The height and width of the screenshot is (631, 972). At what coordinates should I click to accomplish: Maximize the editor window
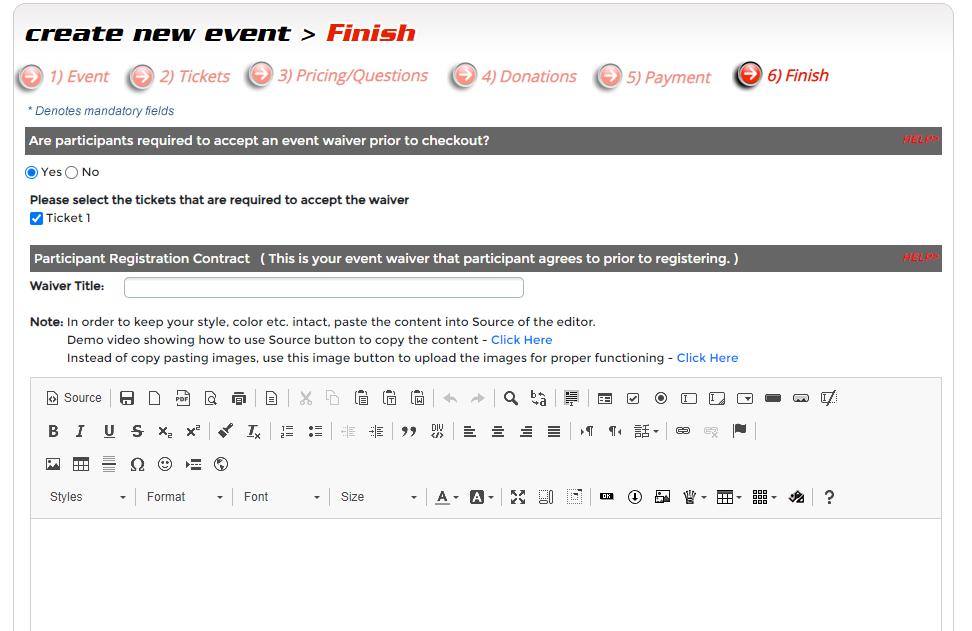click(x=518, y=497)
